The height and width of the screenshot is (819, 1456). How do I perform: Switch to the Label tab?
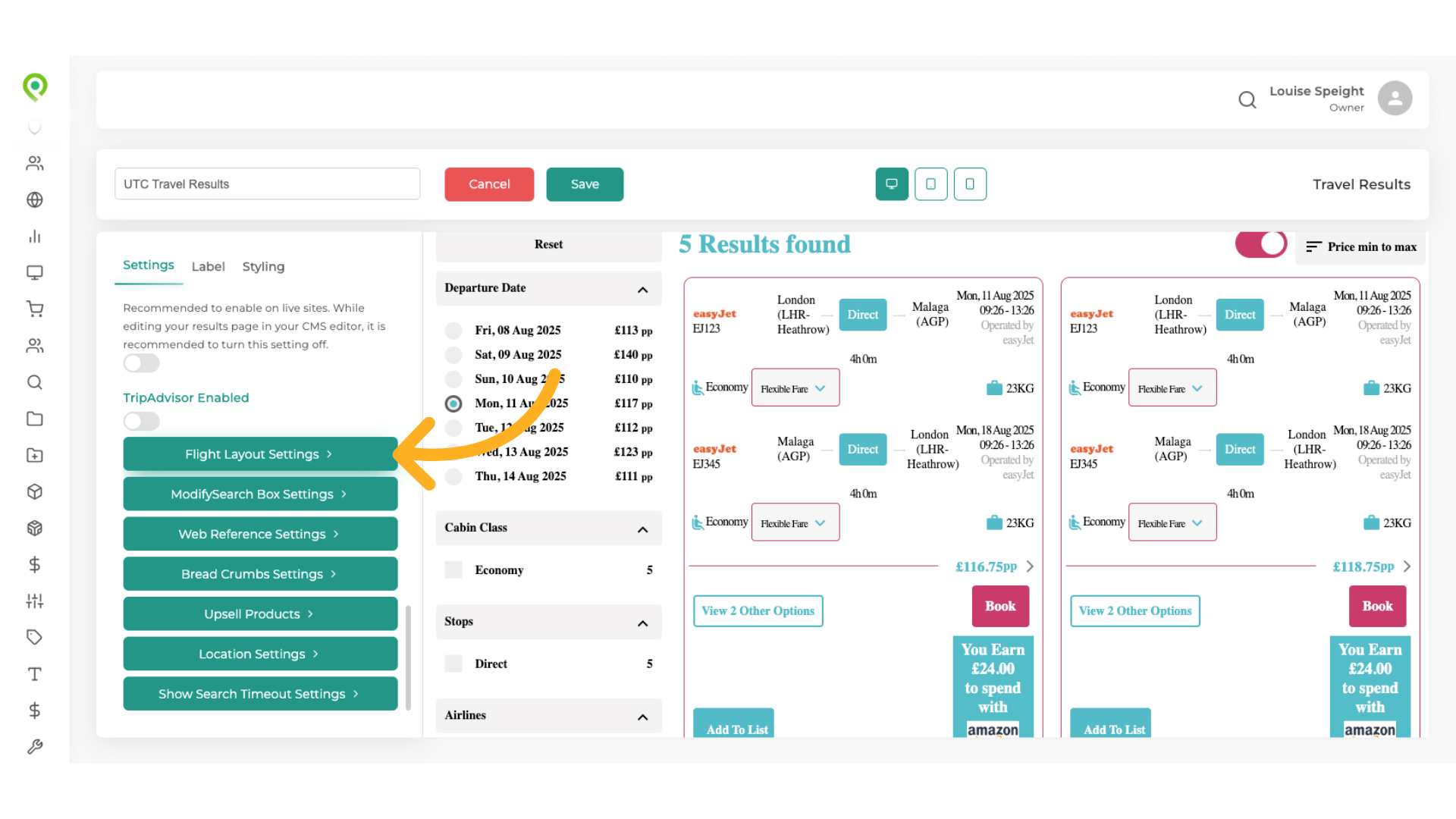209,266
